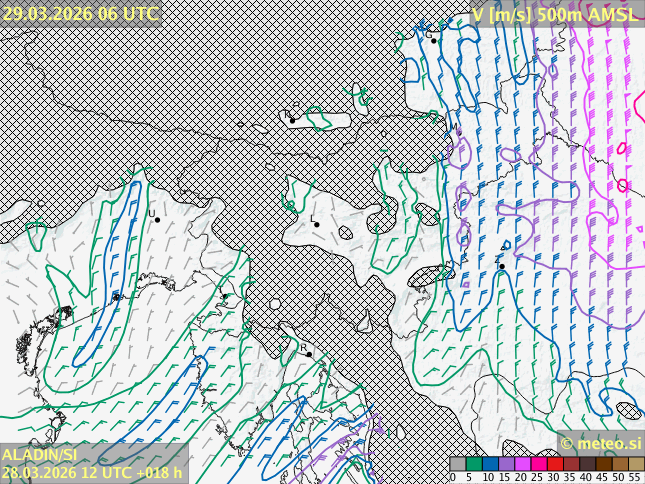Click the 'V [m/s] 500m AMSL' title

coord(553,14)
